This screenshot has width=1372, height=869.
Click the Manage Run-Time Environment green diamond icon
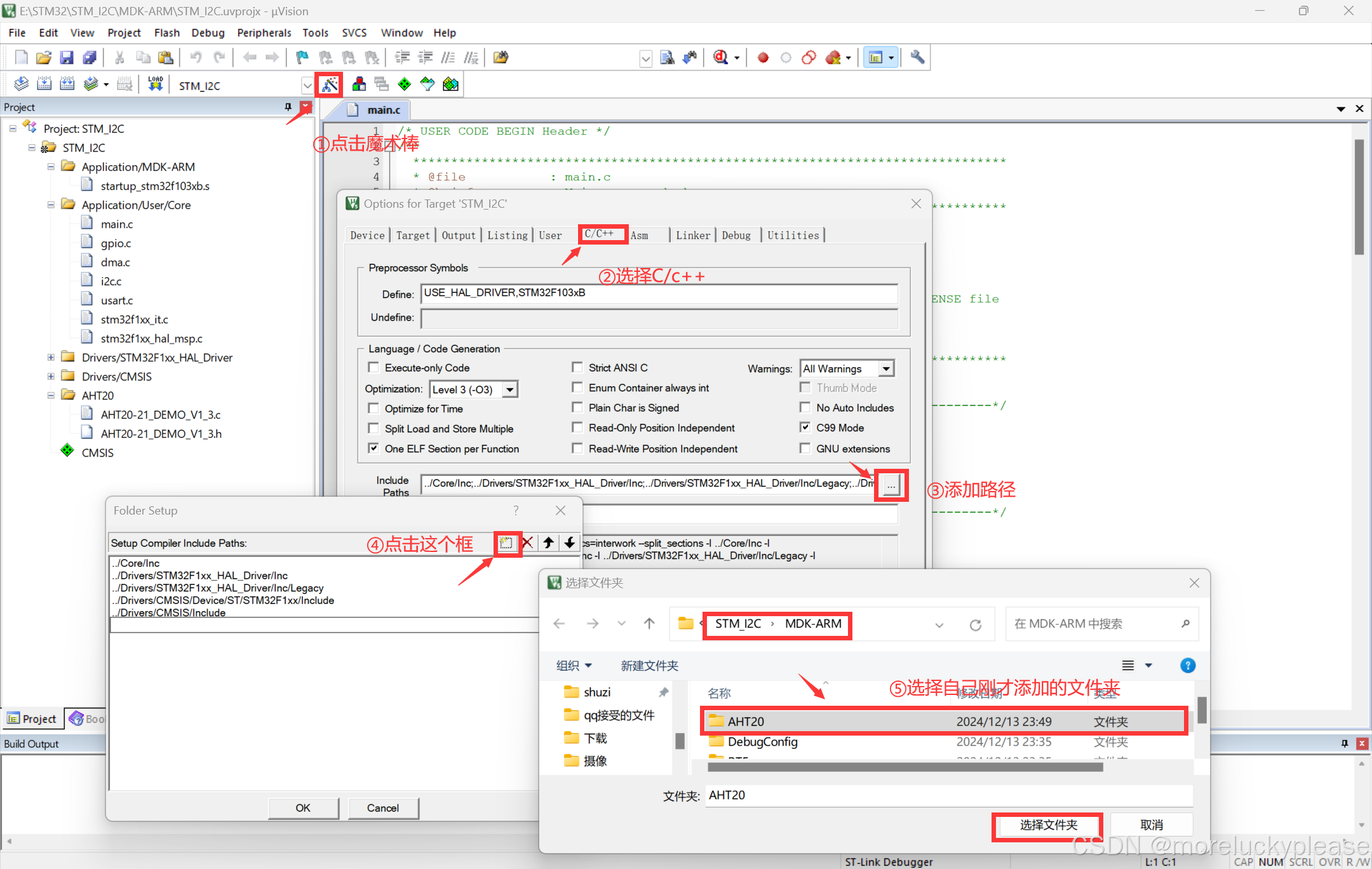click(404, 84)
